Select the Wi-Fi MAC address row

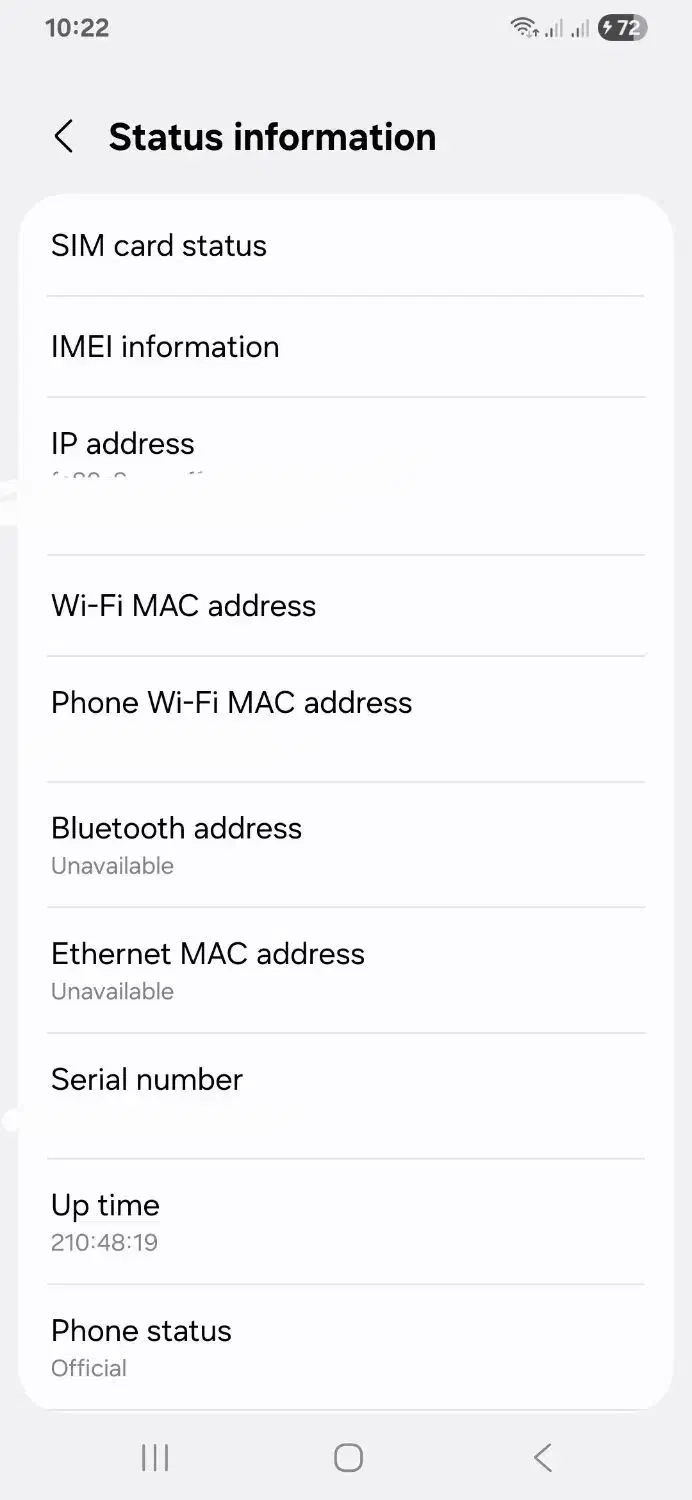pyautogui.click(x=345, y=606)
